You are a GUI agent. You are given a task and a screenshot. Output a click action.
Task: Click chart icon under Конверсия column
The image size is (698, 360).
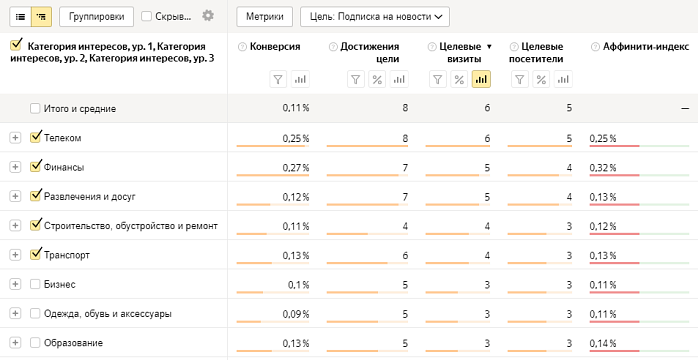pyautogui.click(x=300, y=80)
